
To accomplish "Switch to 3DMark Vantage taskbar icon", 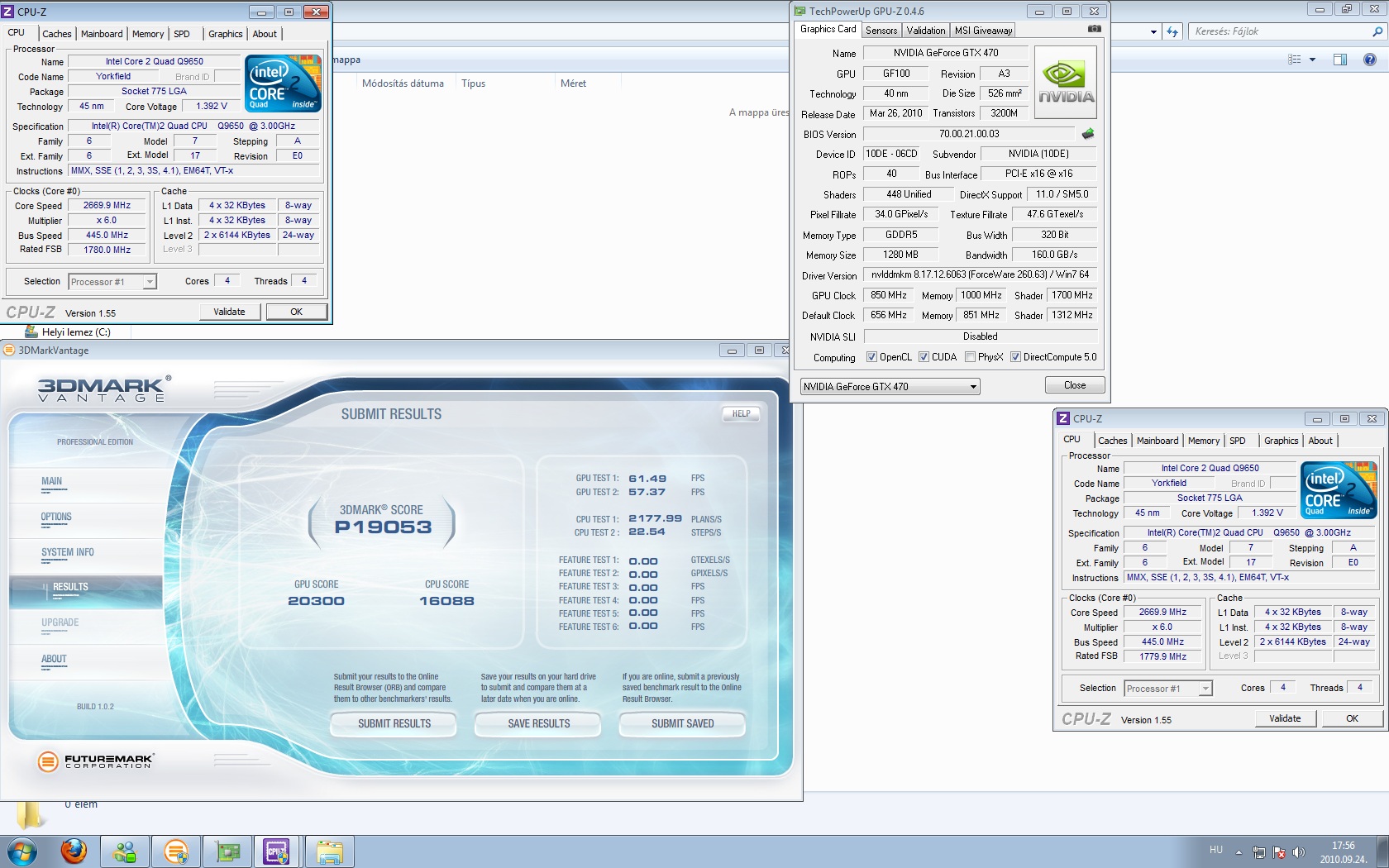I will pos(176,851).
